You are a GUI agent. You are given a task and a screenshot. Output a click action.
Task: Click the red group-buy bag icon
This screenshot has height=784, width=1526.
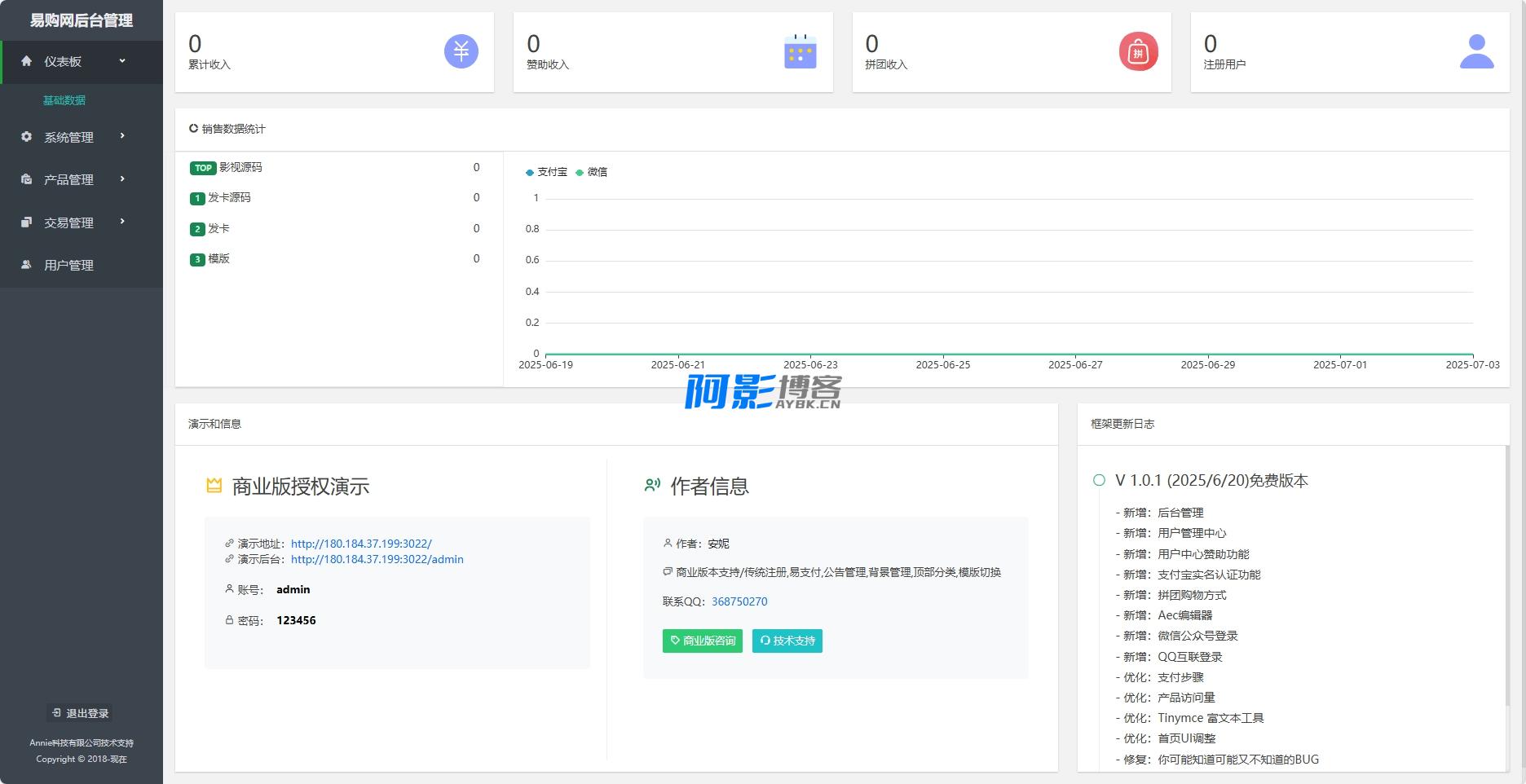1138,51
